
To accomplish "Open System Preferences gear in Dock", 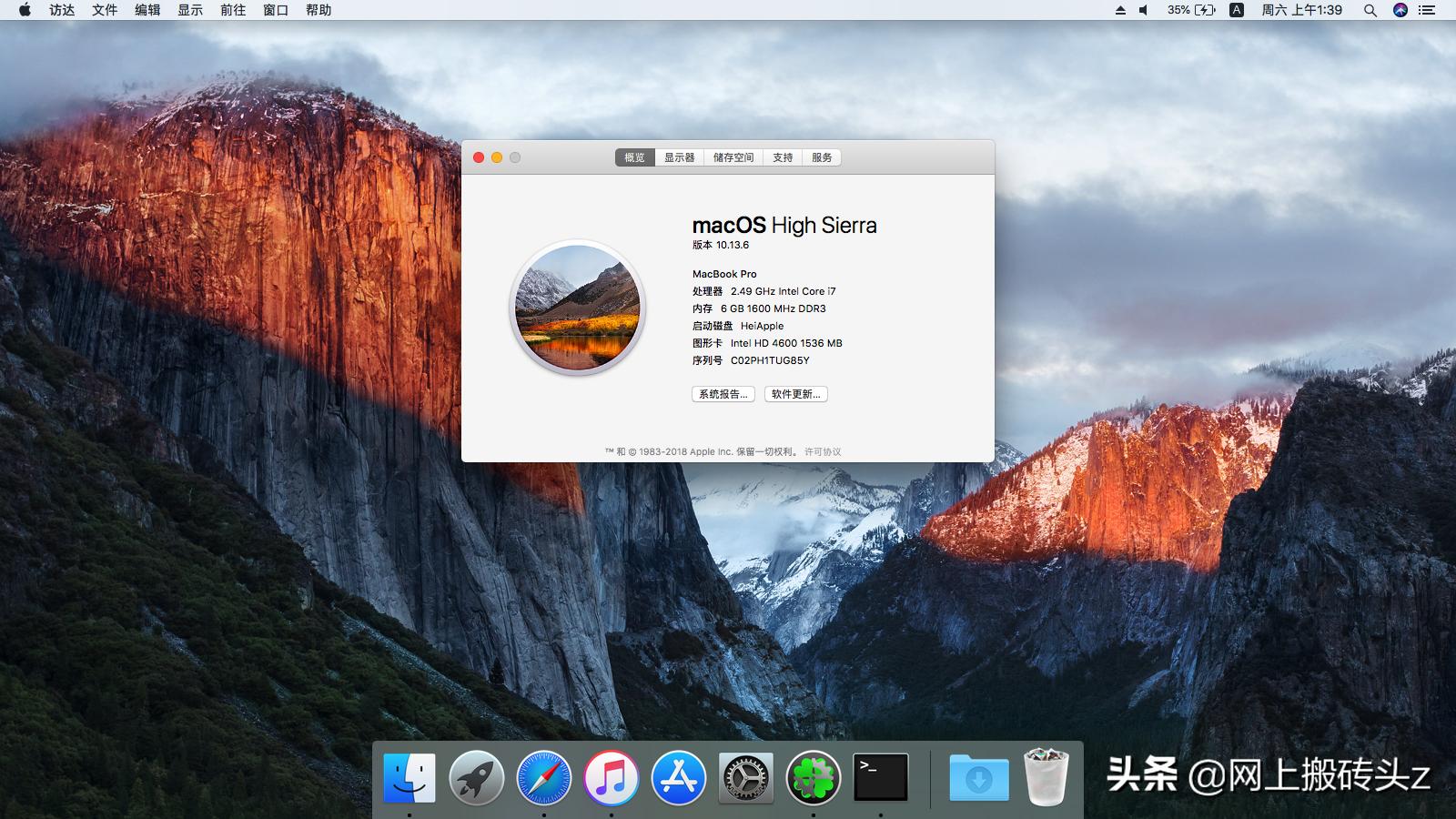I will (x=746, y=778).
